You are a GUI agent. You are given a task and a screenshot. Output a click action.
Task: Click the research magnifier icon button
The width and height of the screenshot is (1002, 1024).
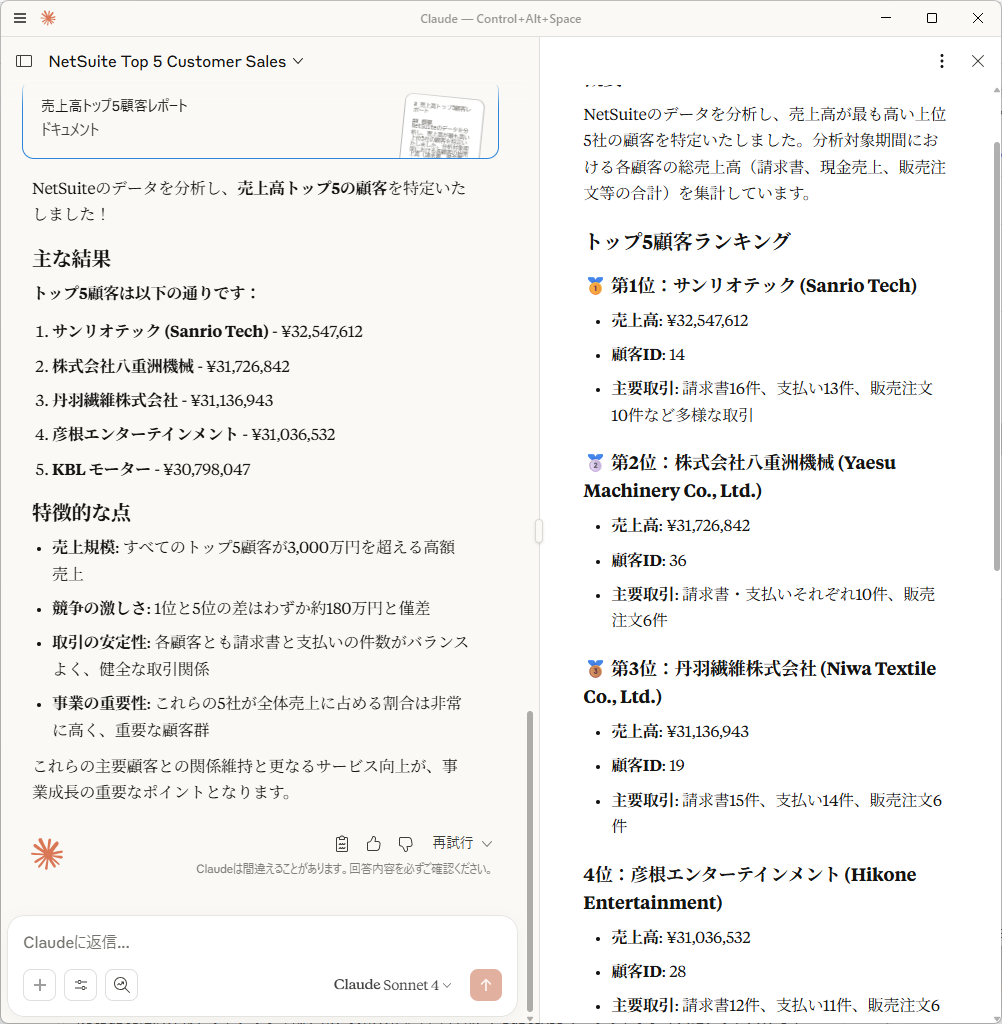[x=121, y=985]
